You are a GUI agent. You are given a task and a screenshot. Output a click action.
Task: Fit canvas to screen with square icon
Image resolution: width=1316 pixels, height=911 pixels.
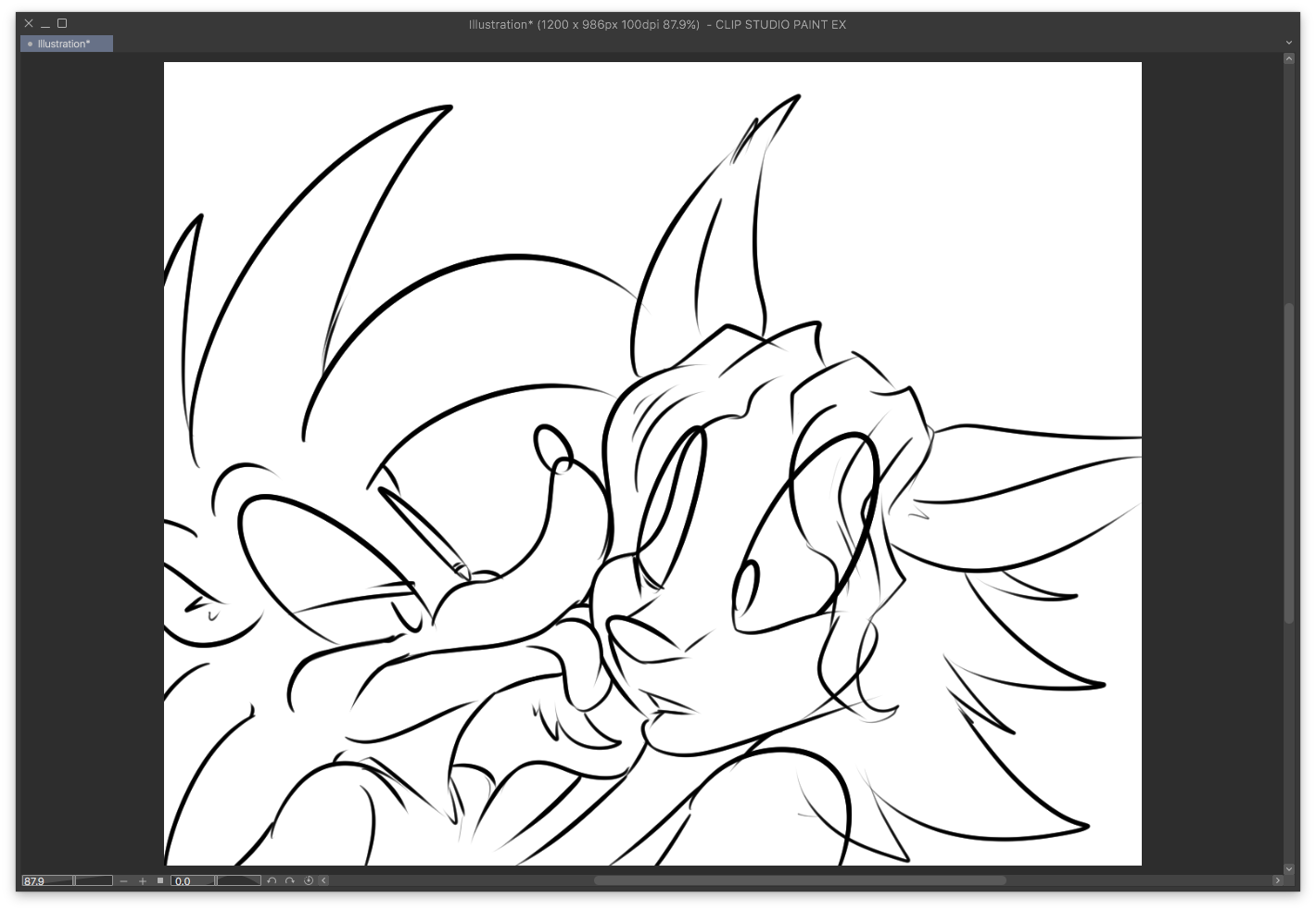coord(160,880)
